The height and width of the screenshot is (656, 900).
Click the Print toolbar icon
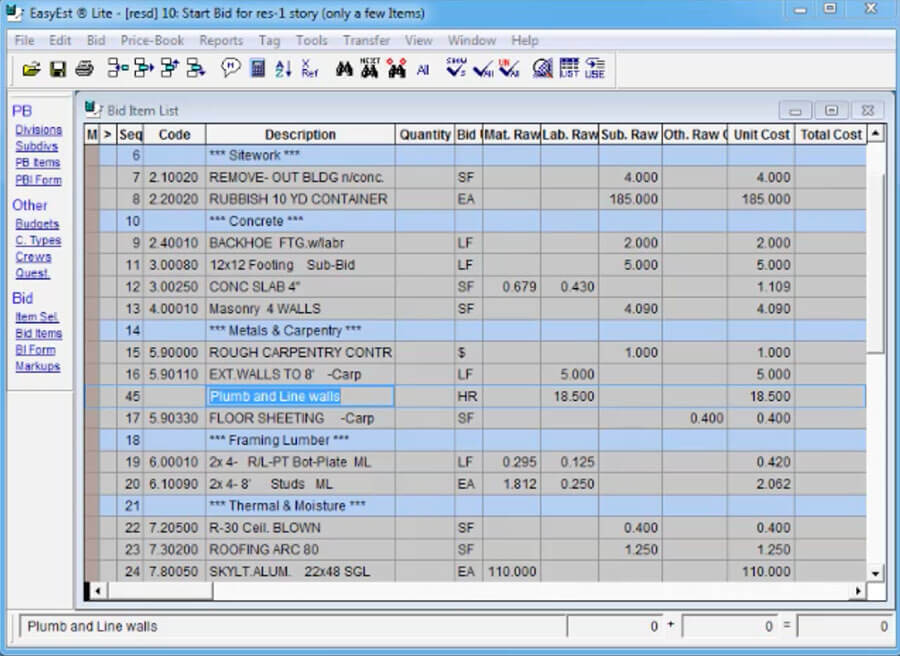click(x=84, y=68)
